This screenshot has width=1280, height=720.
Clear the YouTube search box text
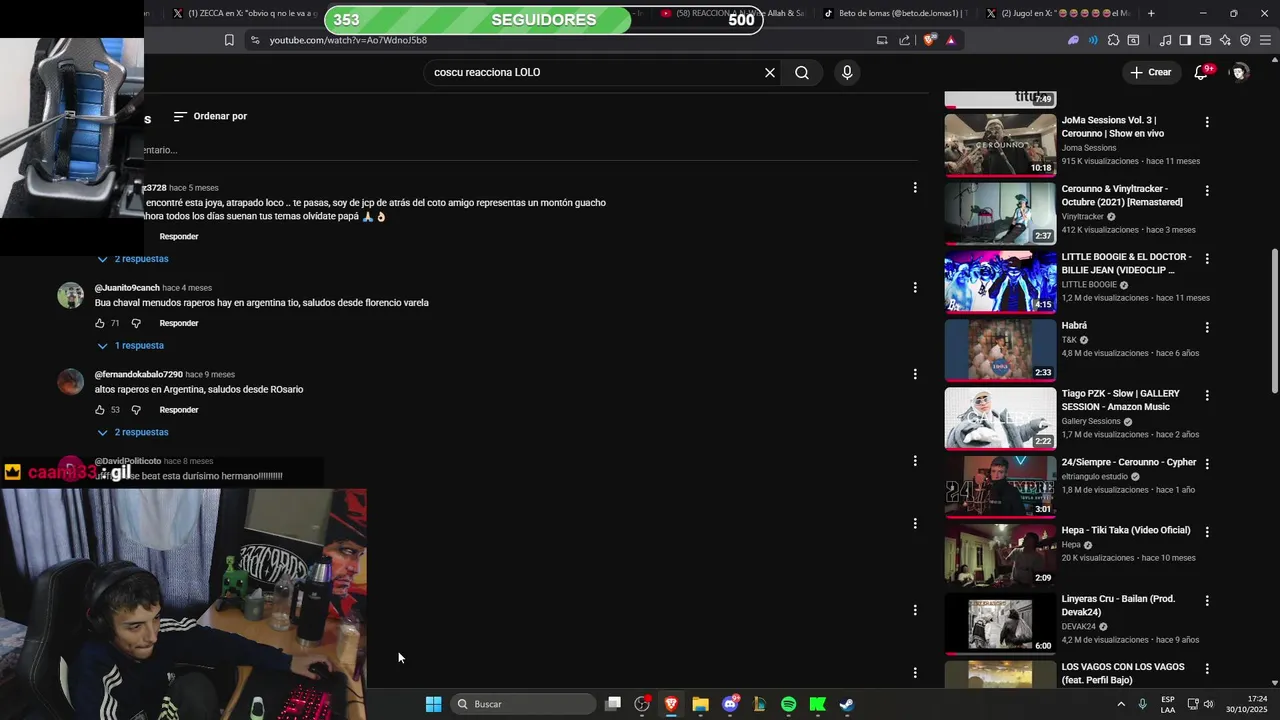pyautogui.click(x=770, y=72)
